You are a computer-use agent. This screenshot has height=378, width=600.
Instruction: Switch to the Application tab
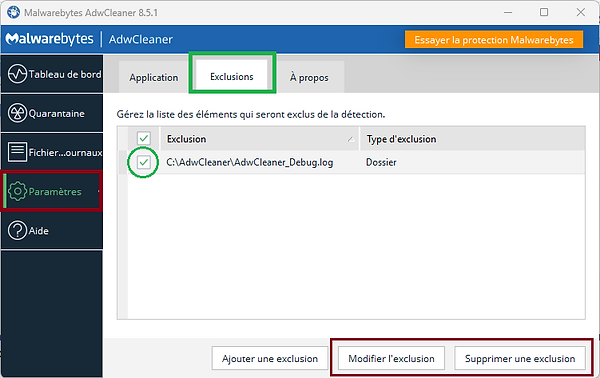click(153, 77)
